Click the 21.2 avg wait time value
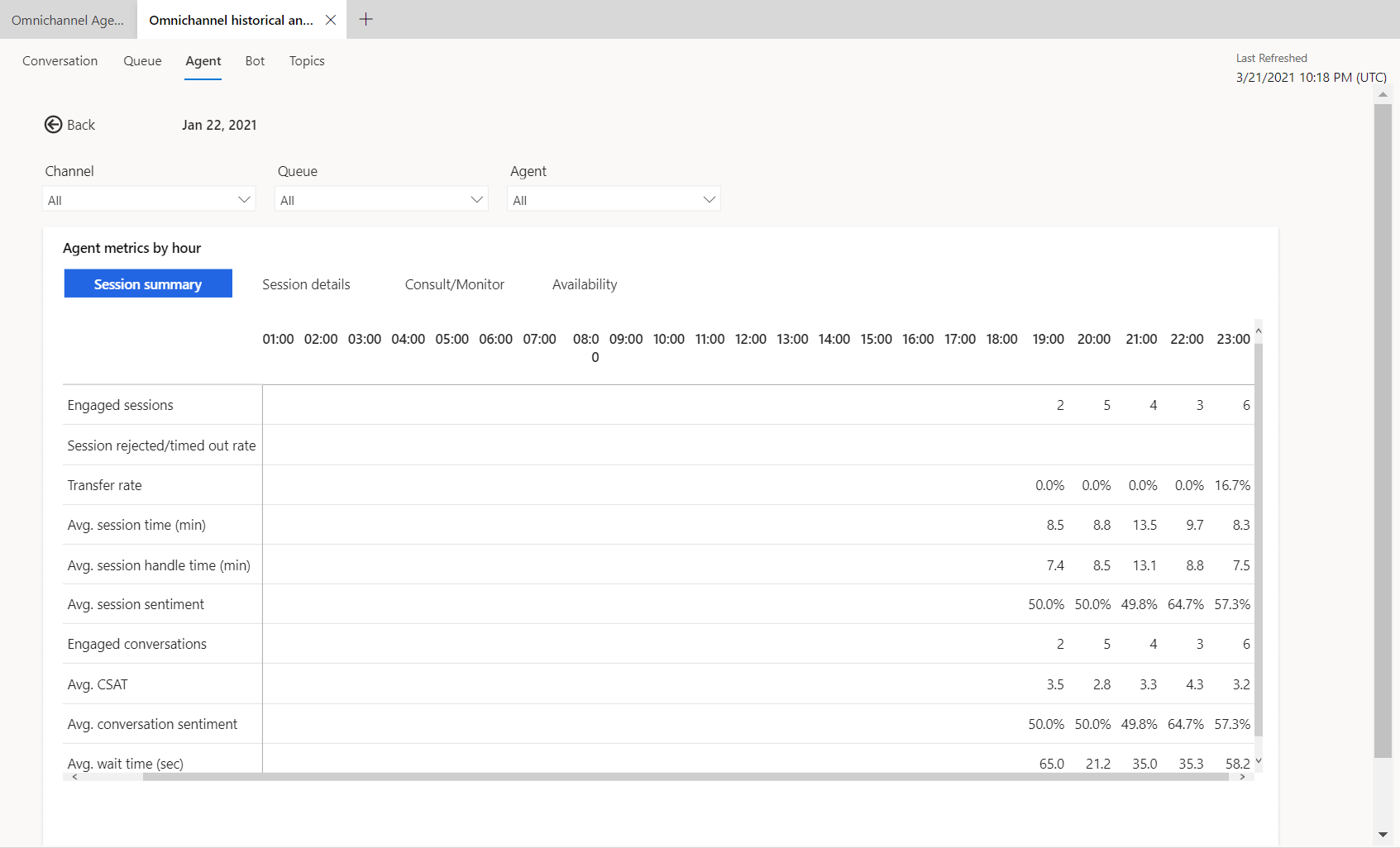The height and width of the screenshot is (848, 1400). [1098, 764]
